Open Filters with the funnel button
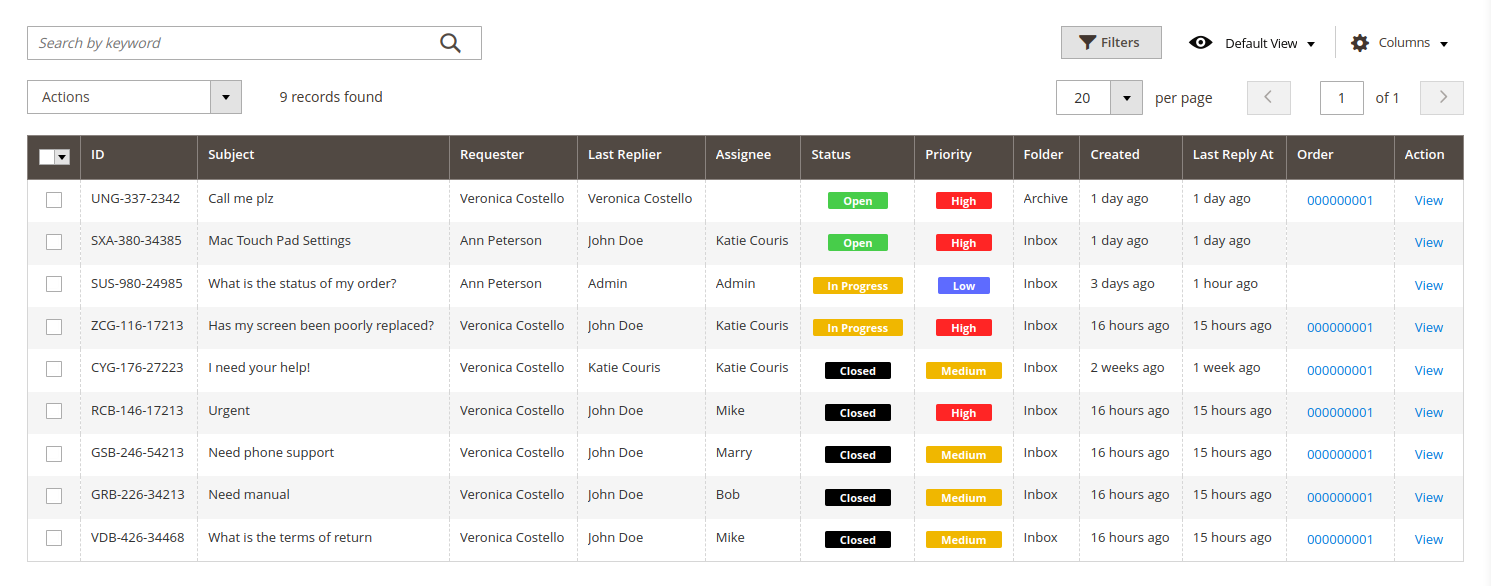This screenshot has height=586, width=1491. pyautogui.click(x=1110, y=43)
